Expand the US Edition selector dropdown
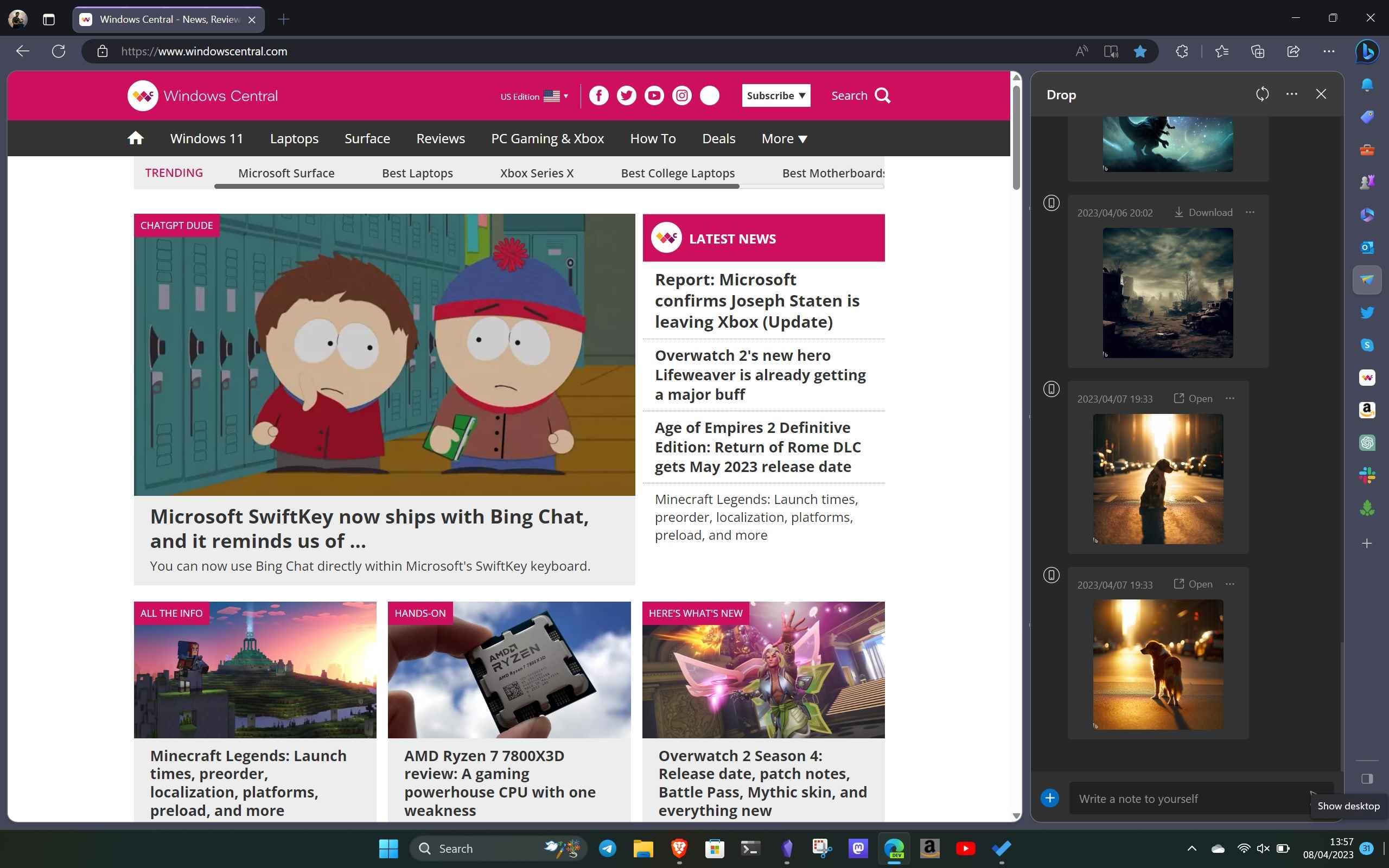 (x=535, y=95)
